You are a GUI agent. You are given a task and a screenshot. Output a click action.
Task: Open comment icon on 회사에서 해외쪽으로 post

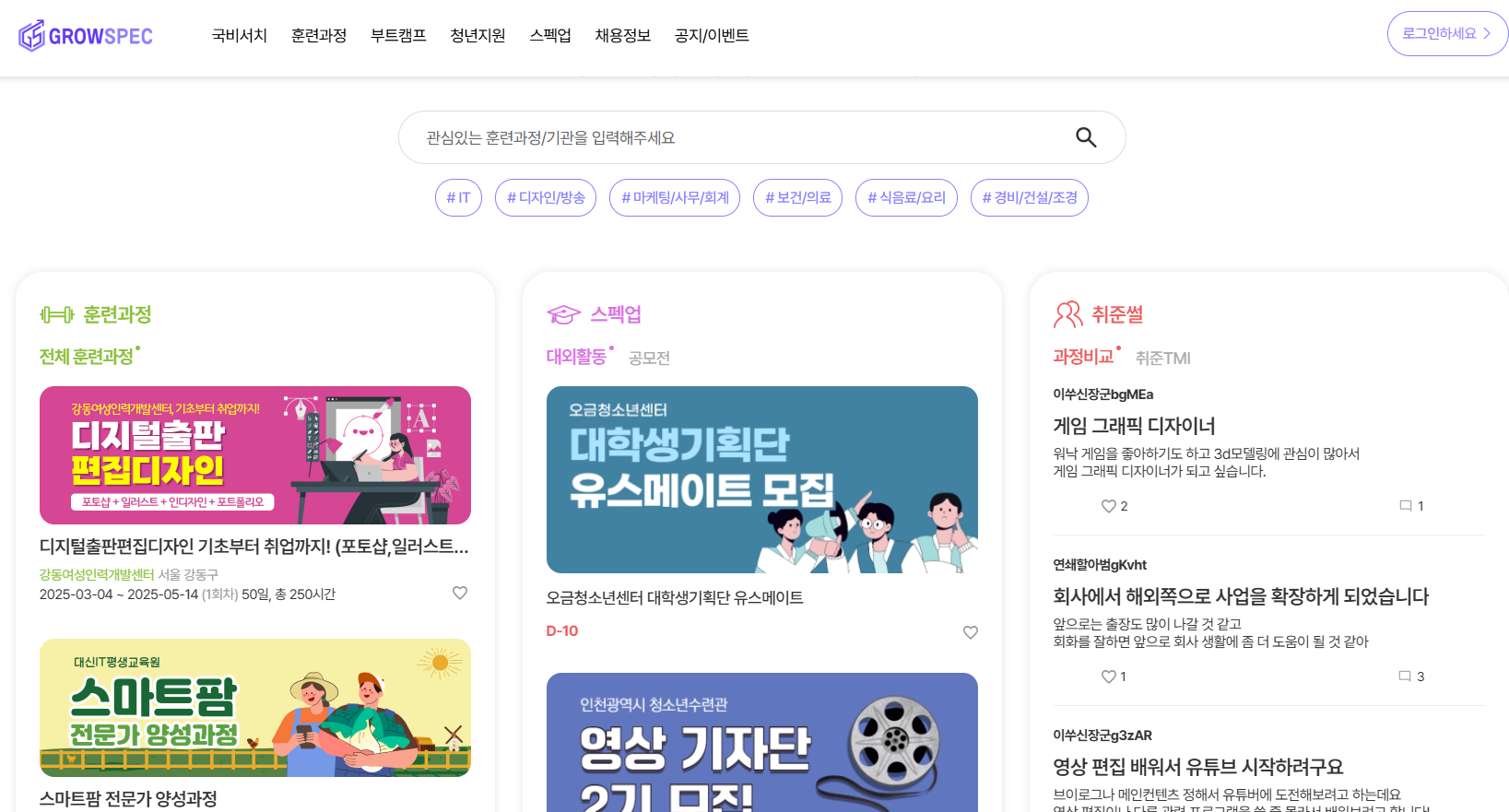[x=1405, y=676]
